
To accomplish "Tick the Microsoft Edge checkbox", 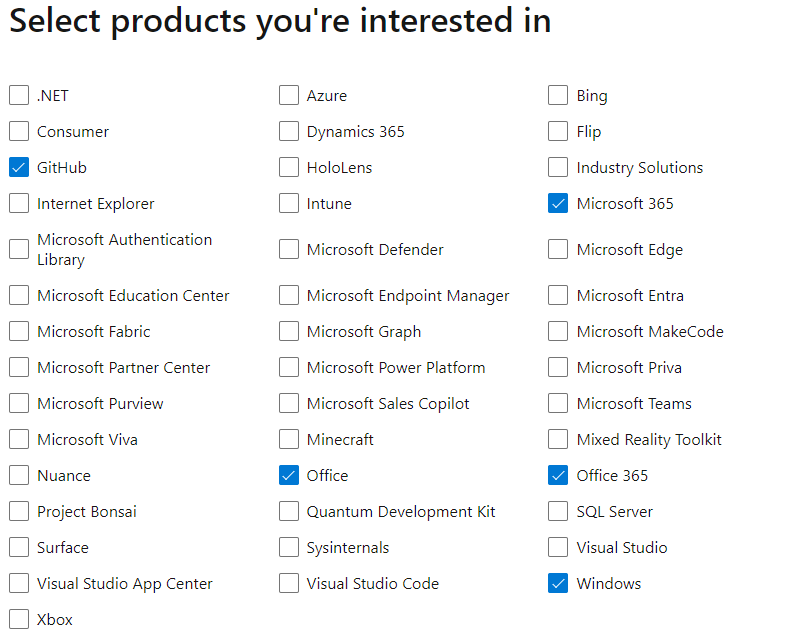I will coord(558,249).
